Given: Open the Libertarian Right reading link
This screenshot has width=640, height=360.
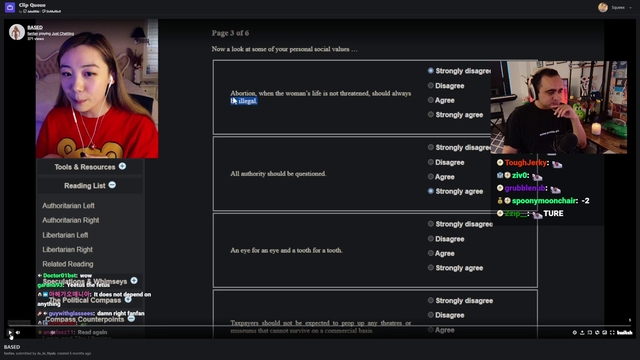Looking at the screenshot, I should click(x=67, y=249).
